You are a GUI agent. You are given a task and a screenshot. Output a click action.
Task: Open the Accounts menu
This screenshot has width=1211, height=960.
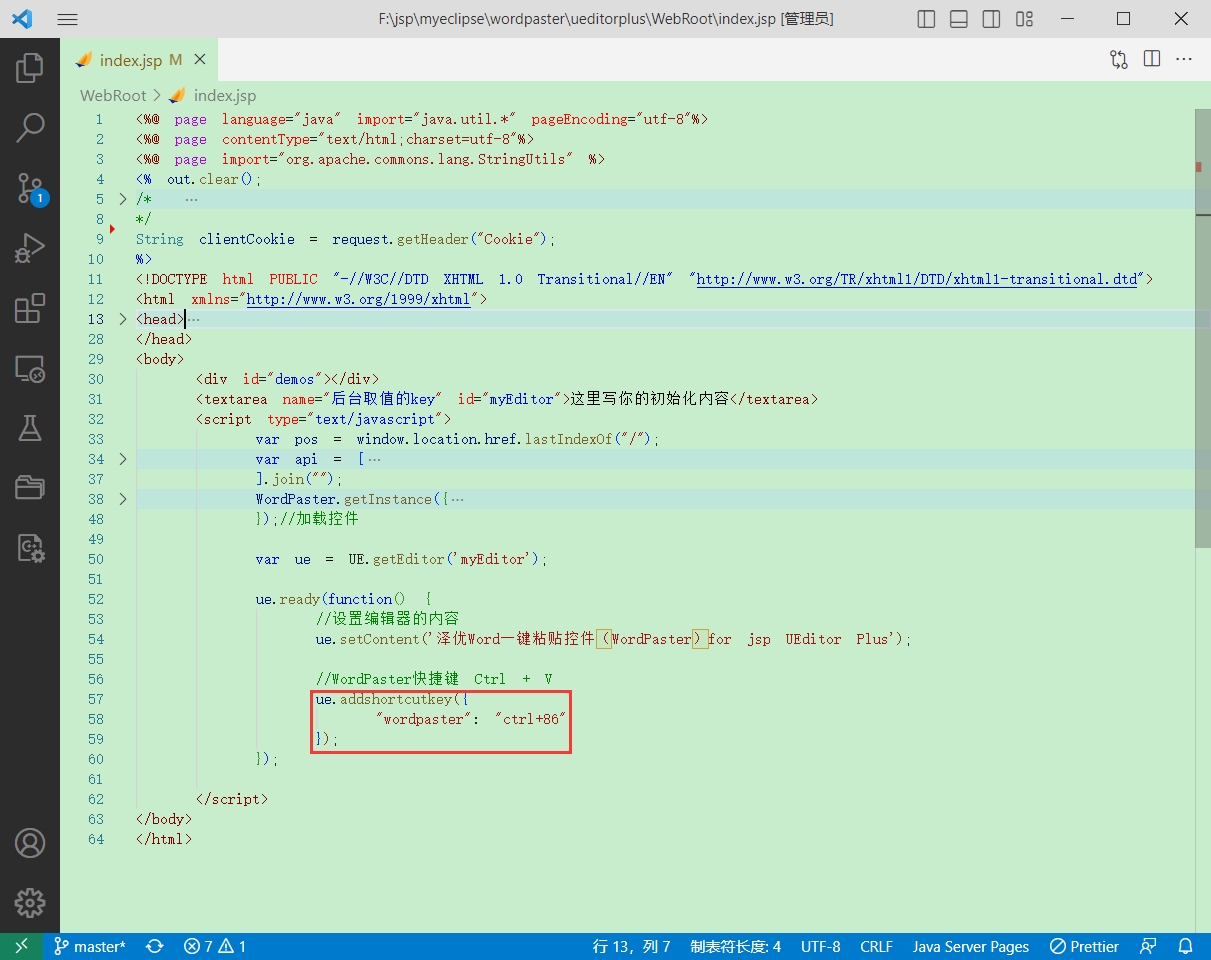30,843
